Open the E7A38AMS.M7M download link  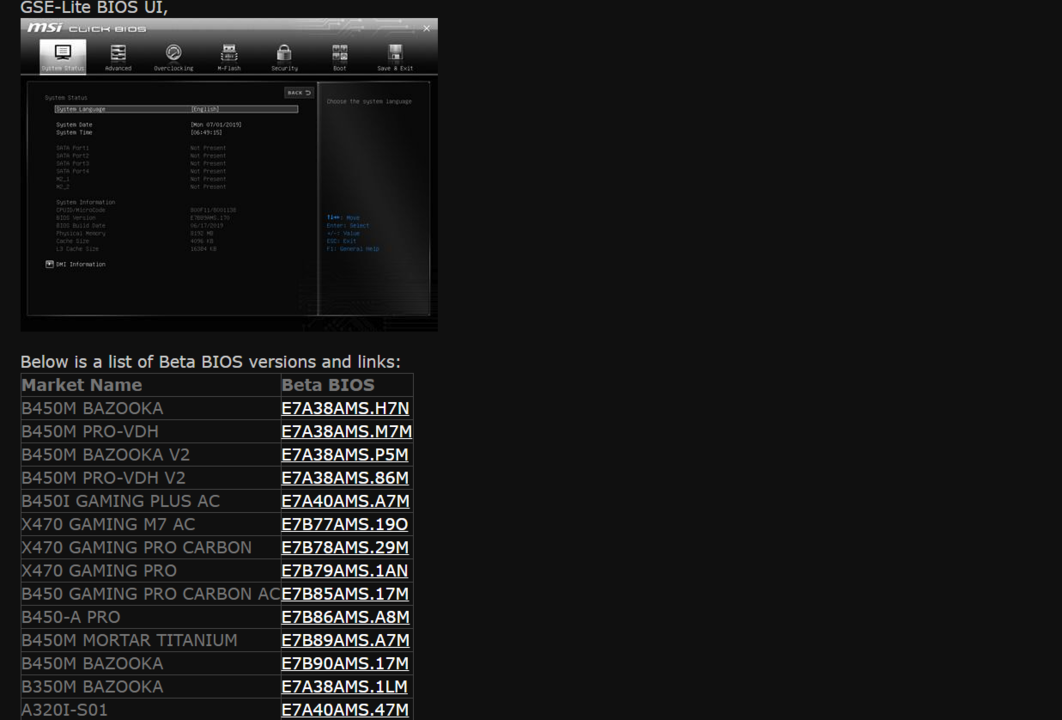click(x=347, y=431)
